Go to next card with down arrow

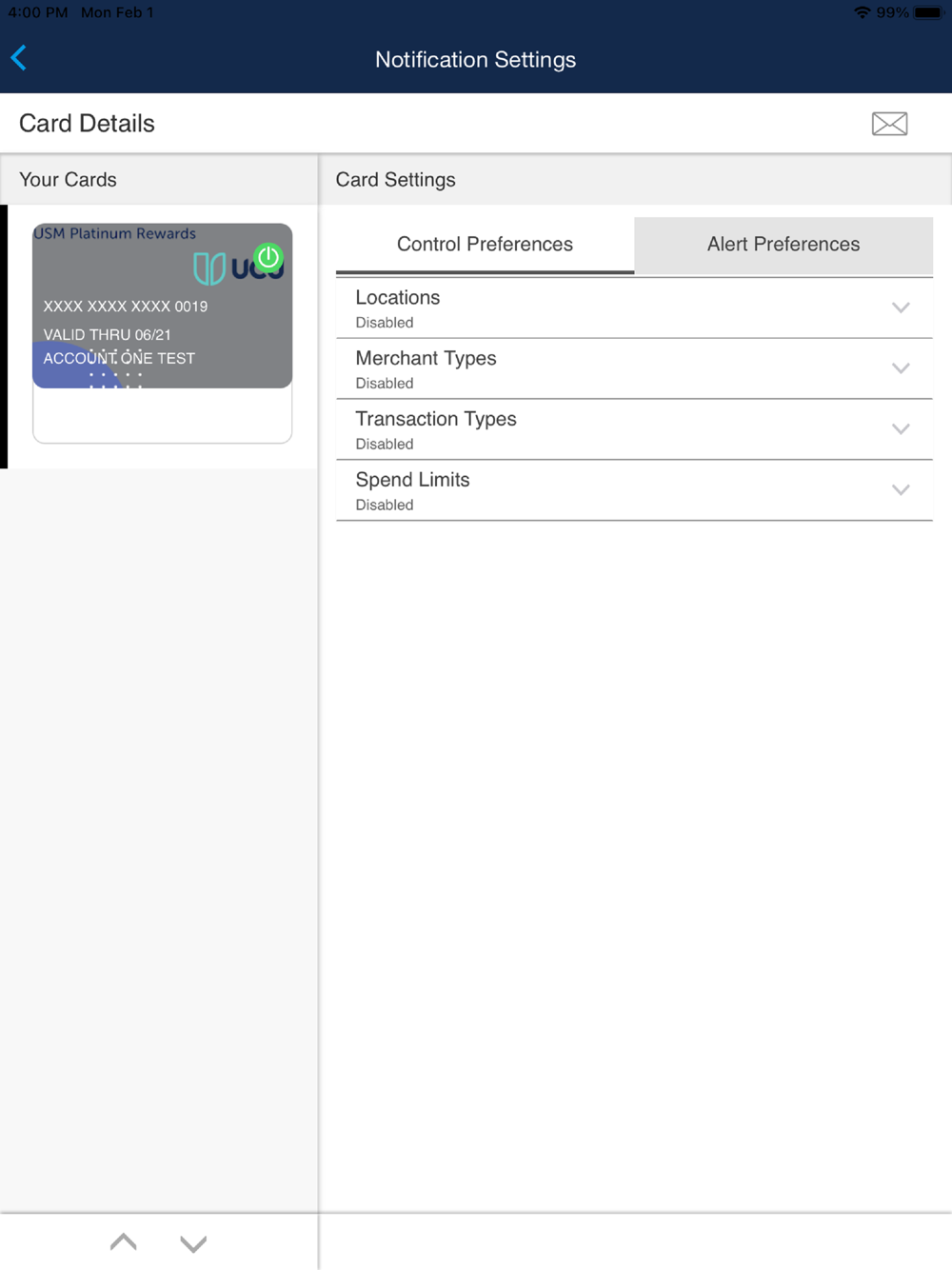click(x=193, y=1243)
